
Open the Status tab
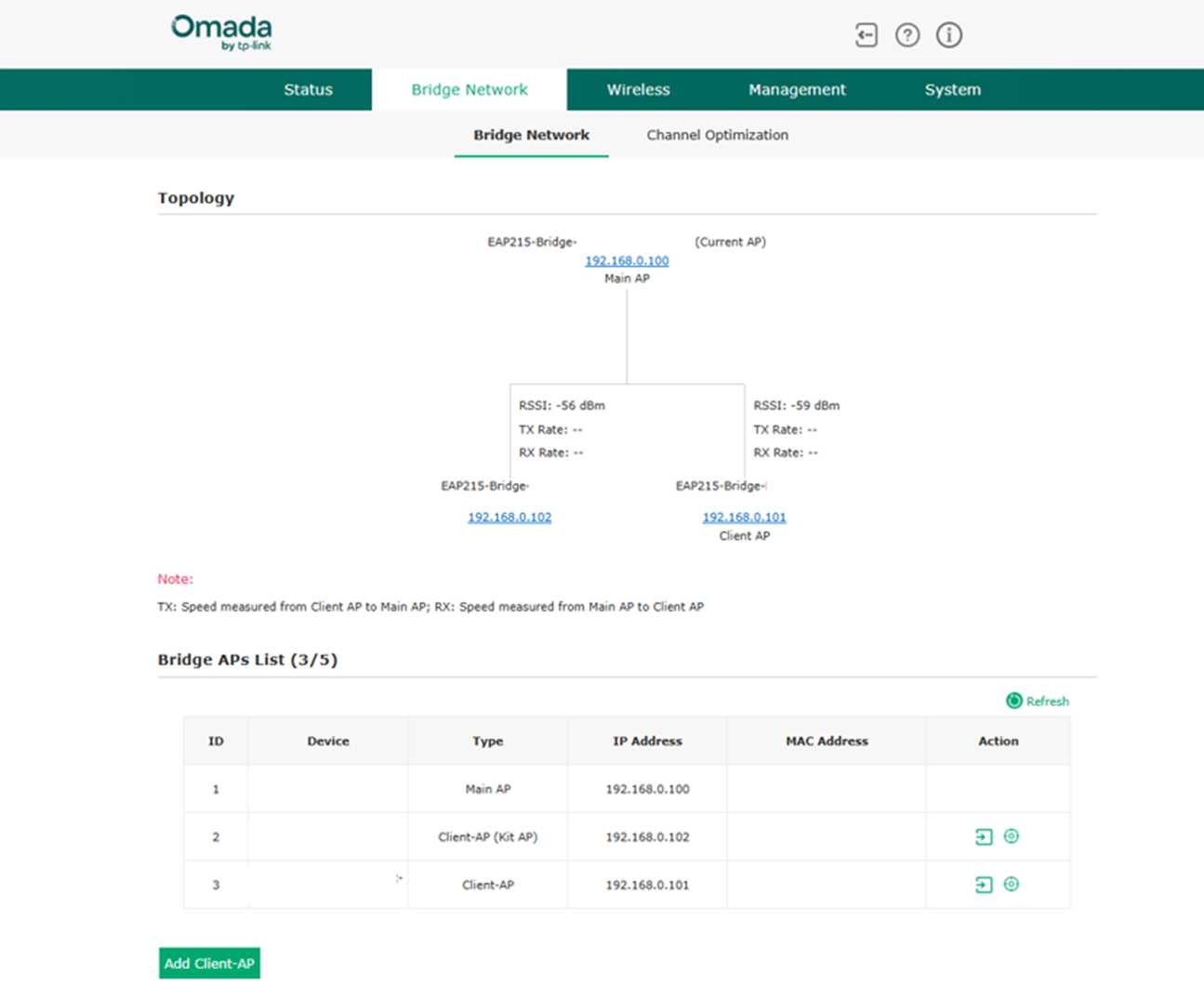pos(308,90)
